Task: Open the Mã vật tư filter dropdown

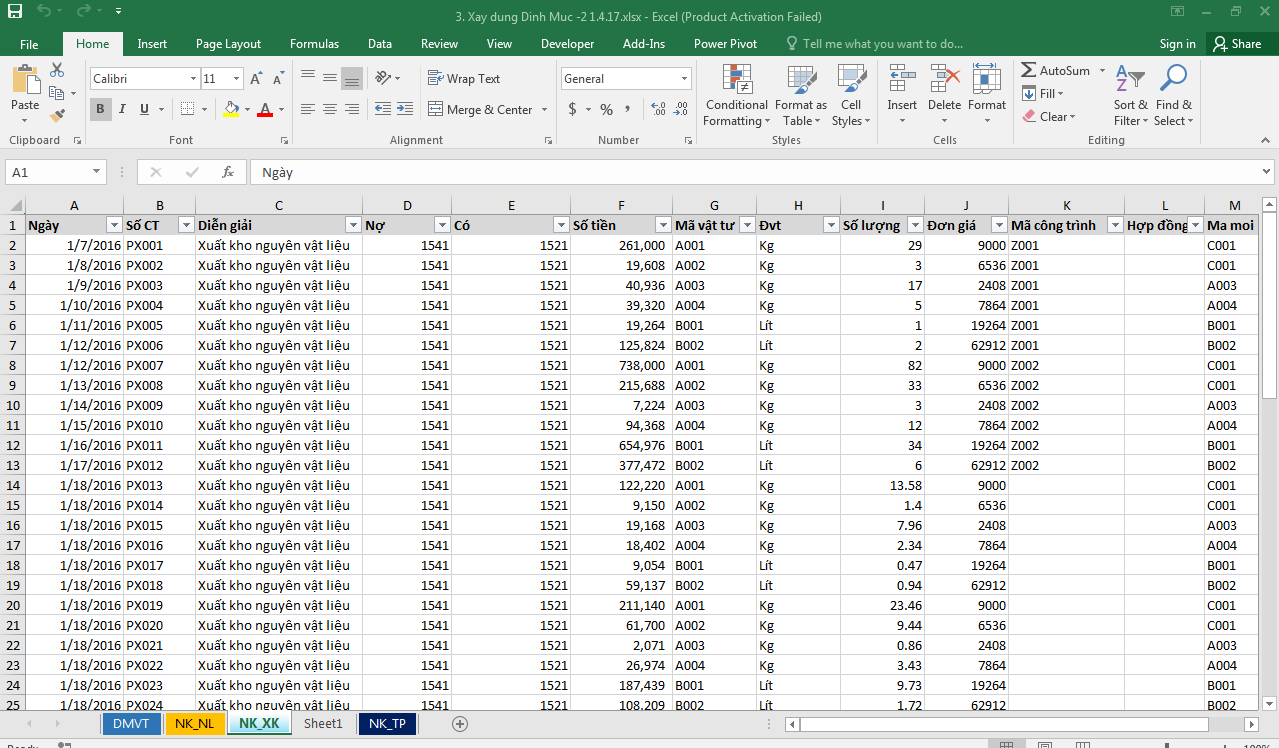Action: 747,225
